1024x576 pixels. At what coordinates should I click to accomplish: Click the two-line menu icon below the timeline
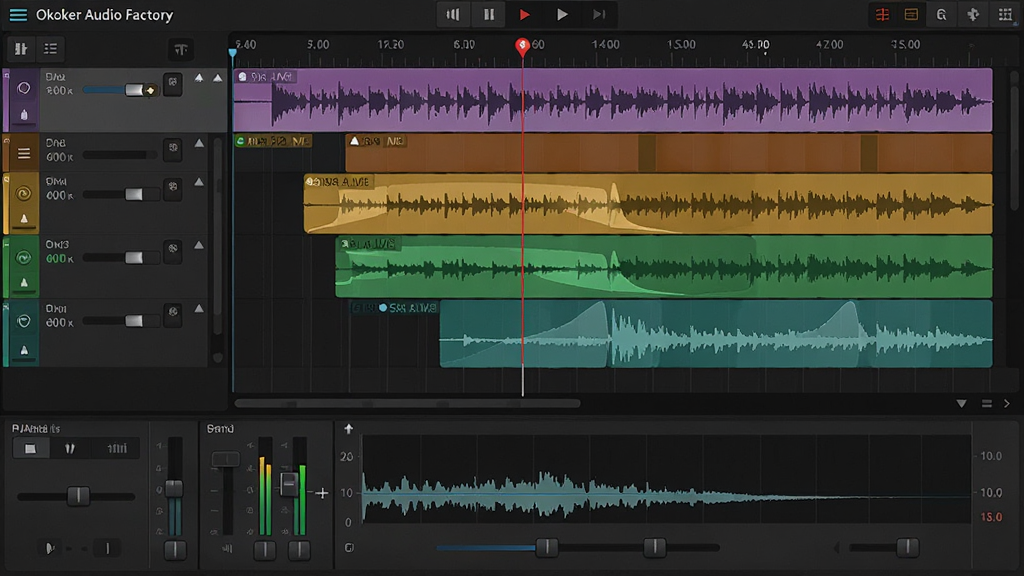point(987,404)
